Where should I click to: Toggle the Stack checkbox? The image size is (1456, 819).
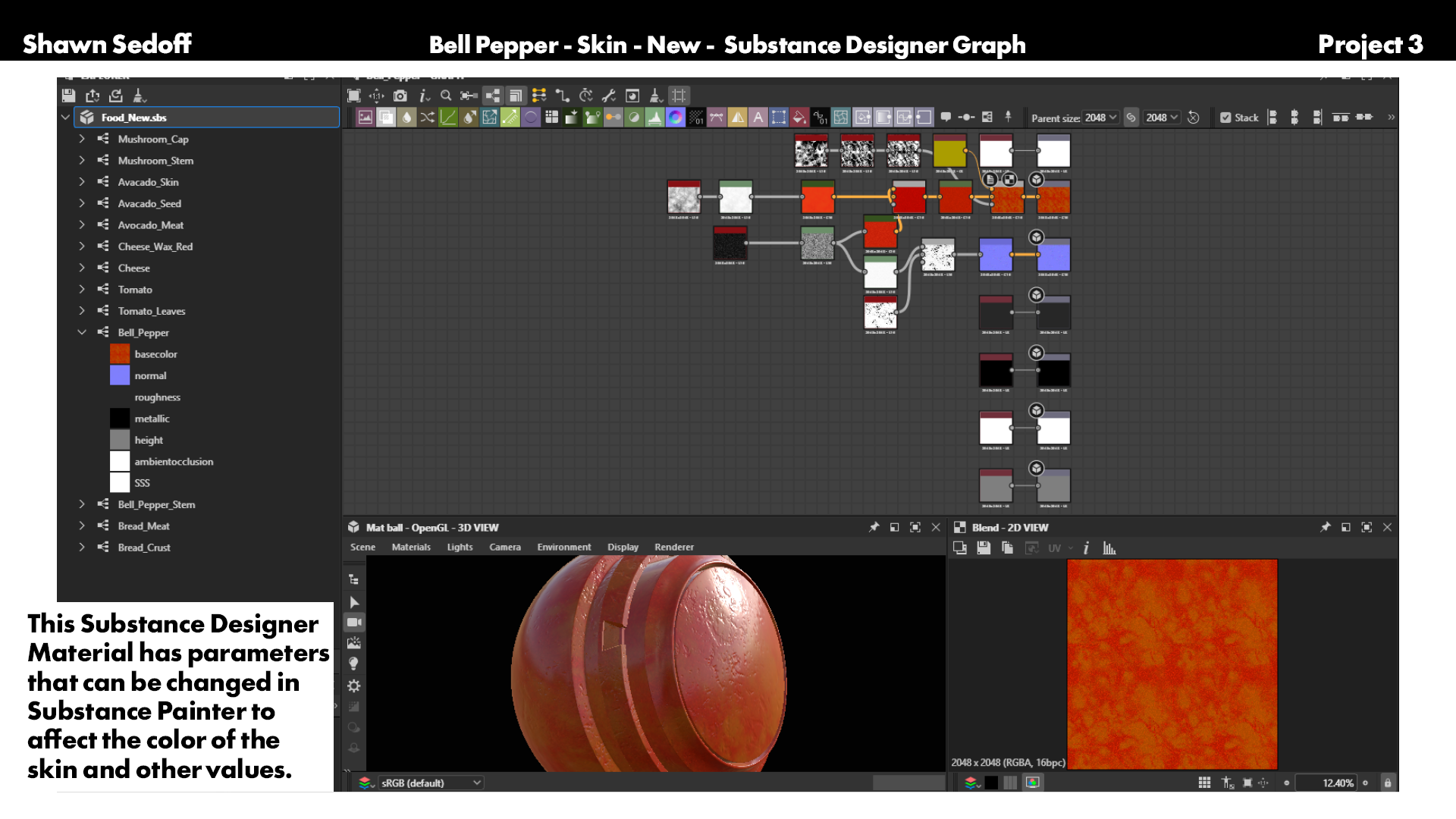[x=1225, y=118]
